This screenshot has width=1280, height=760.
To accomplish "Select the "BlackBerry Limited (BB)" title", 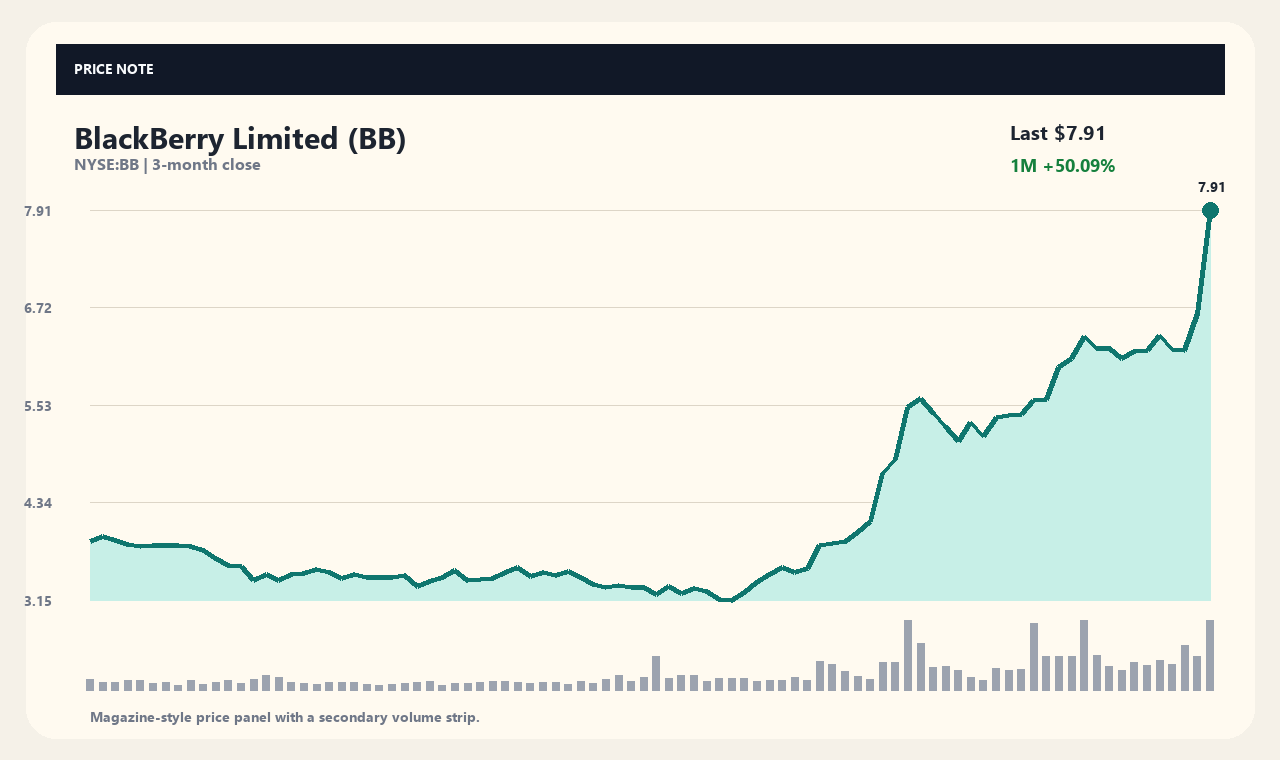I will click(240, 139).
